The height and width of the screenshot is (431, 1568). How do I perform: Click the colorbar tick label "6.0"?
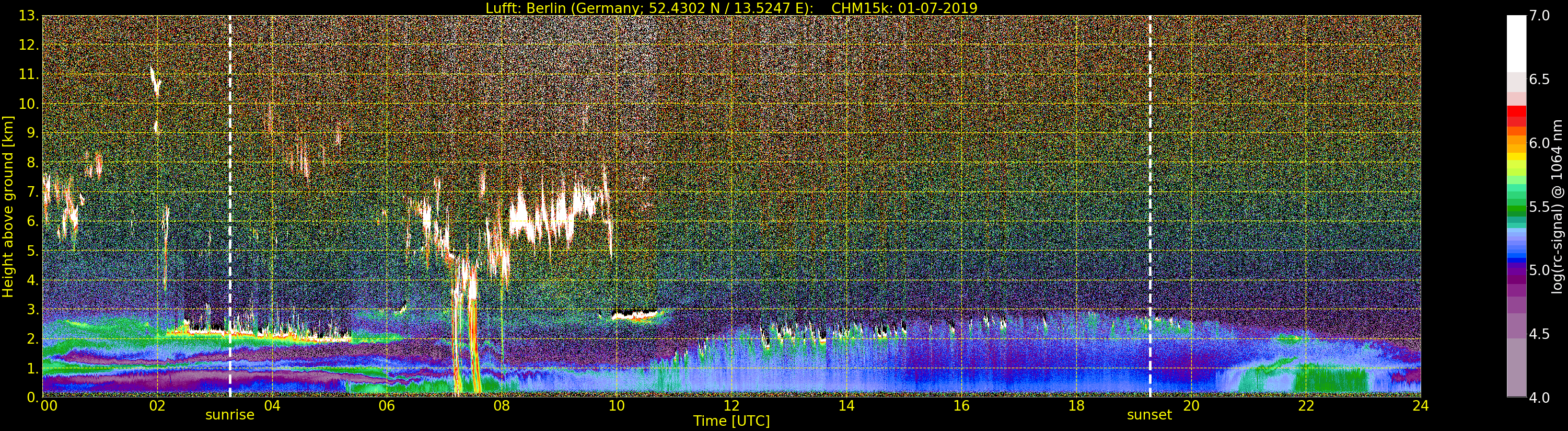1539,143
